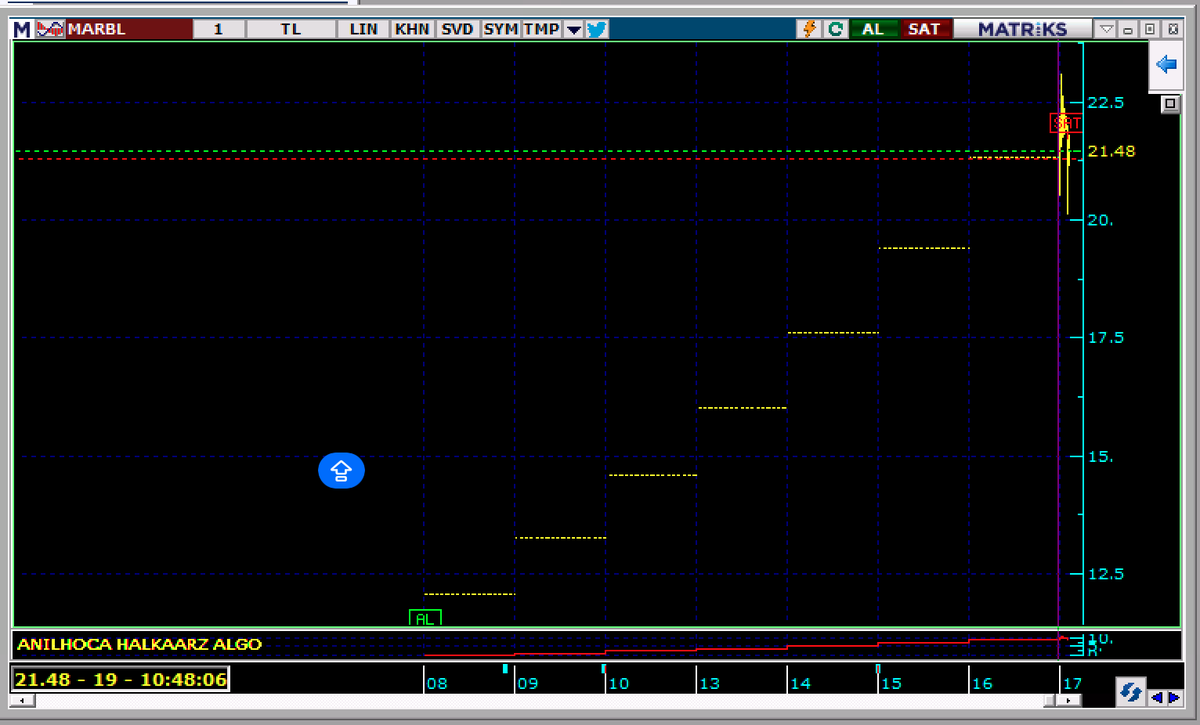
Task: Click the '21.48 - 19 - 10:48:06' status box
Action: click(x=120, y=680)
